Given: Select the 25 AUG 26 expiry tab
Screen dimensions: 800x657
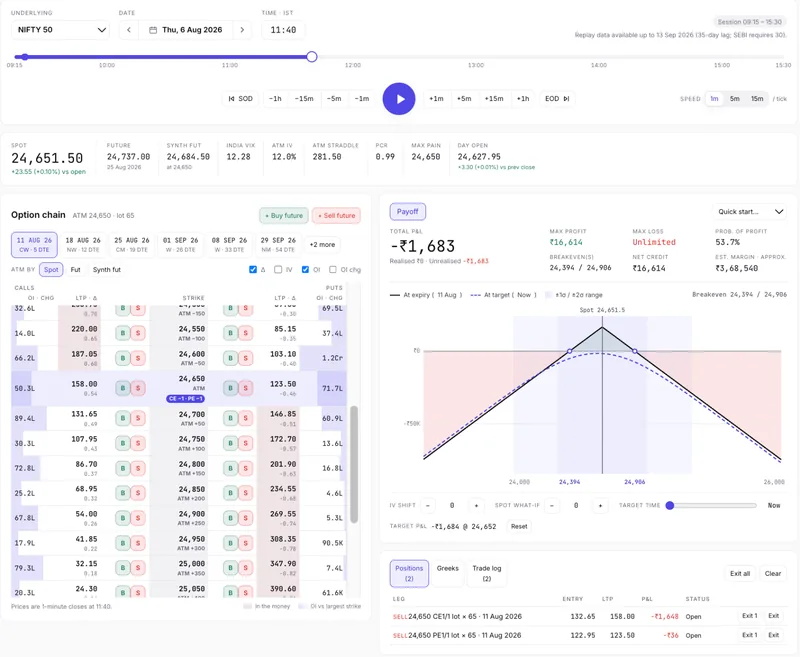Looking at the screenshot, I should click(132, 244).
